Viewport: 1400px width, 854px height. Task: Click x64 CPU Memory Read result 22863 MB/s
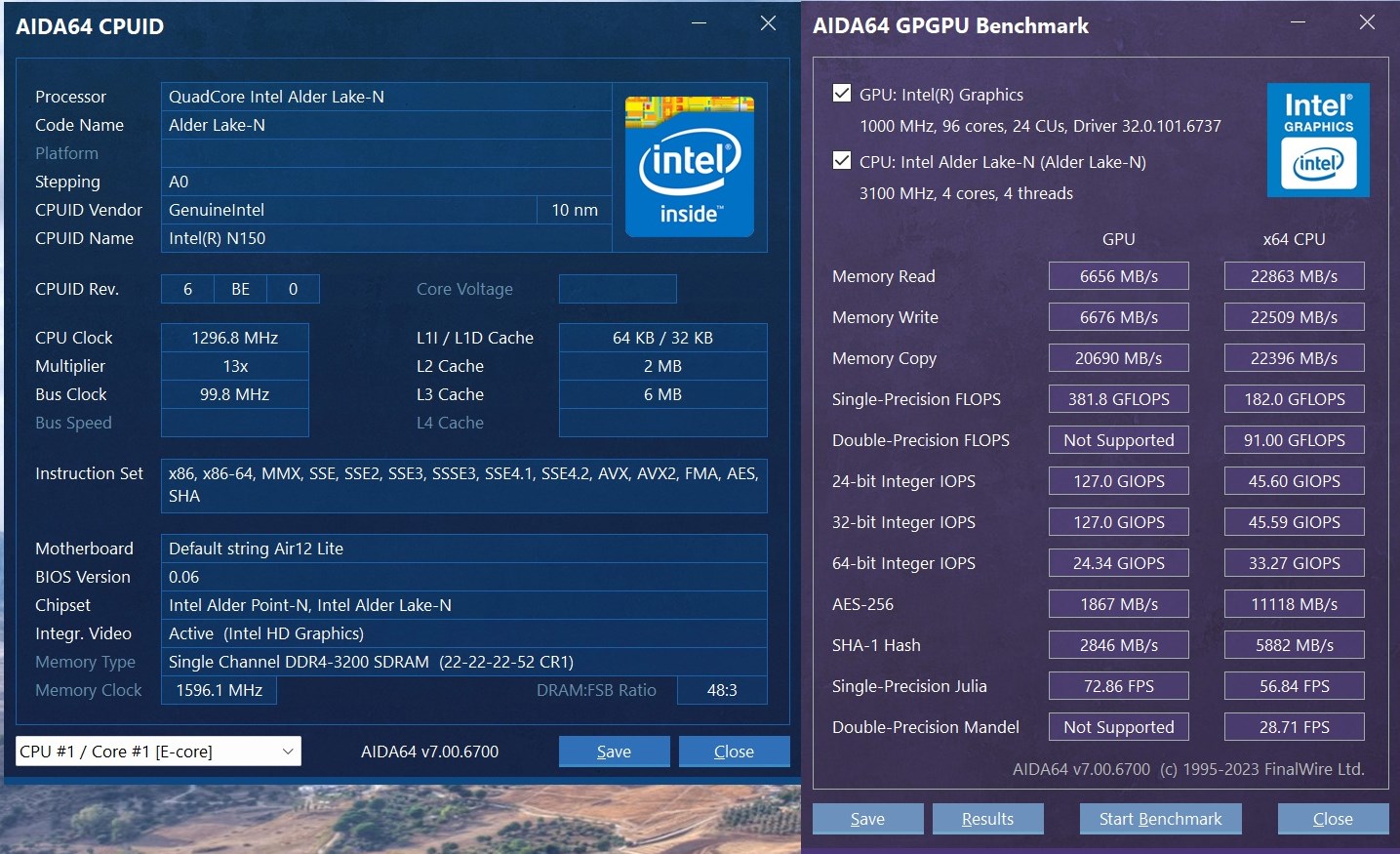click(x=1295, y=276)
